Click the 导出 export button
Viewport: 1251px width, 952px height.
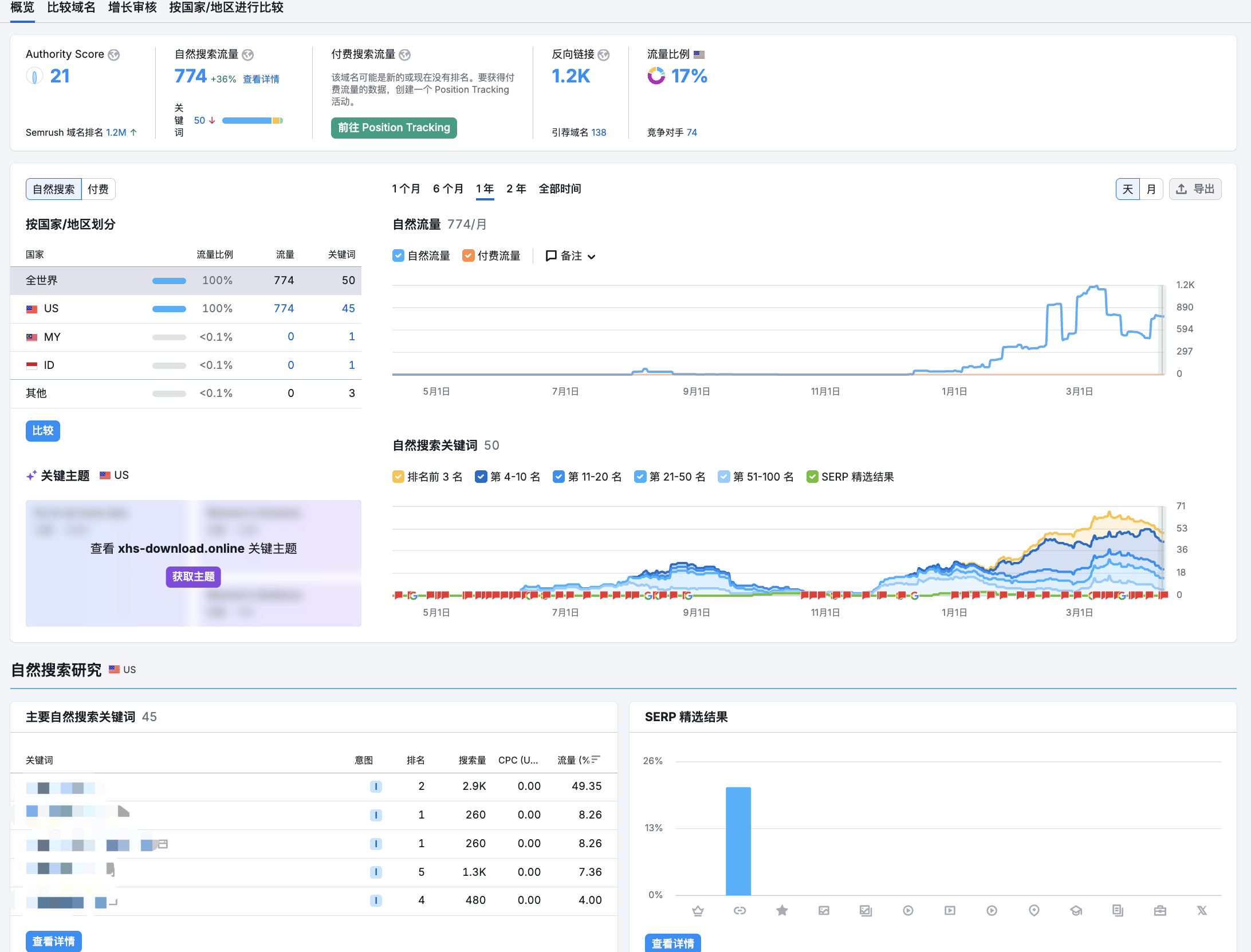pos(1195,189)
